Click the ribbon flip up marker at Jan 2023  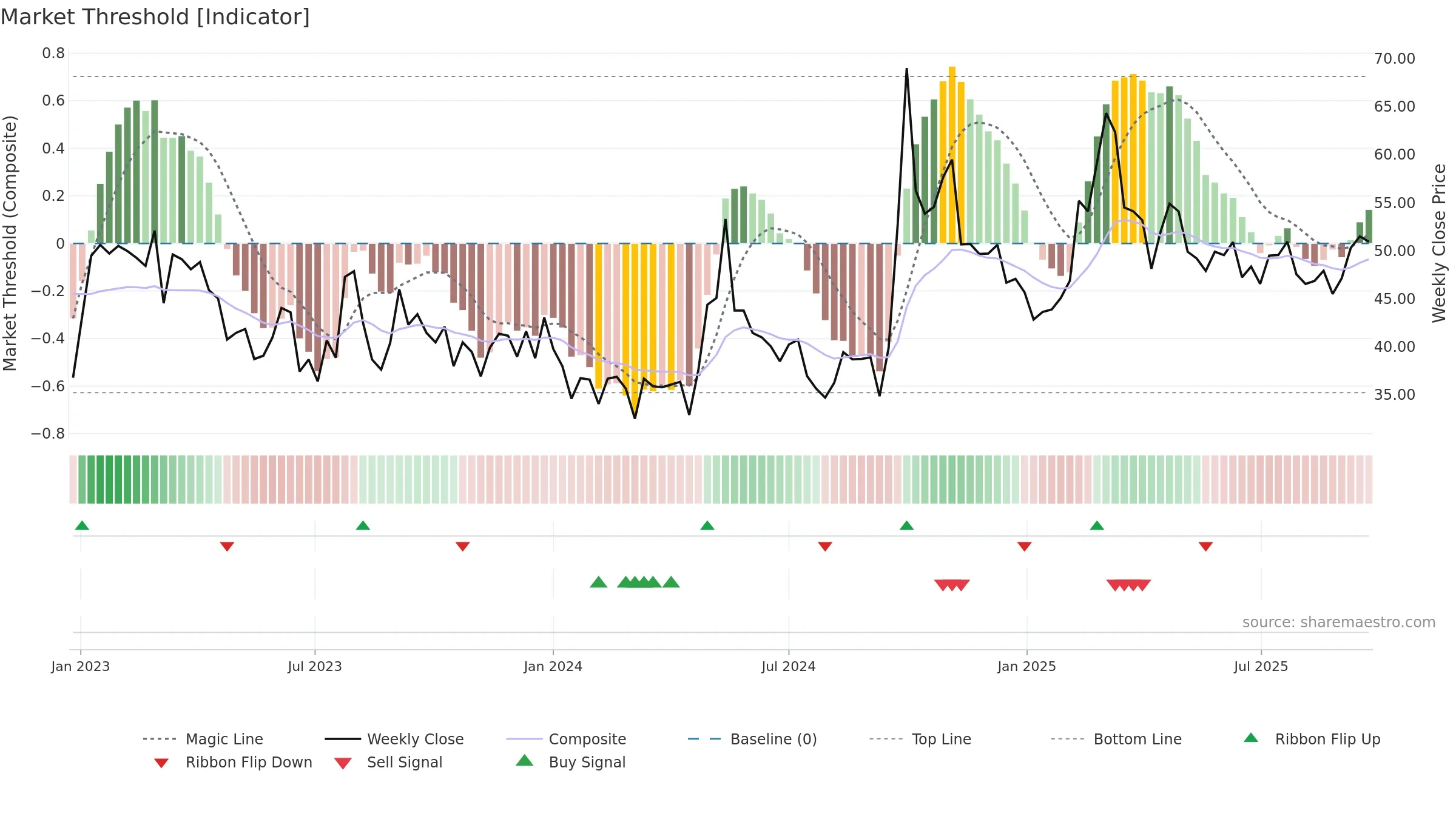coord(82,525)
